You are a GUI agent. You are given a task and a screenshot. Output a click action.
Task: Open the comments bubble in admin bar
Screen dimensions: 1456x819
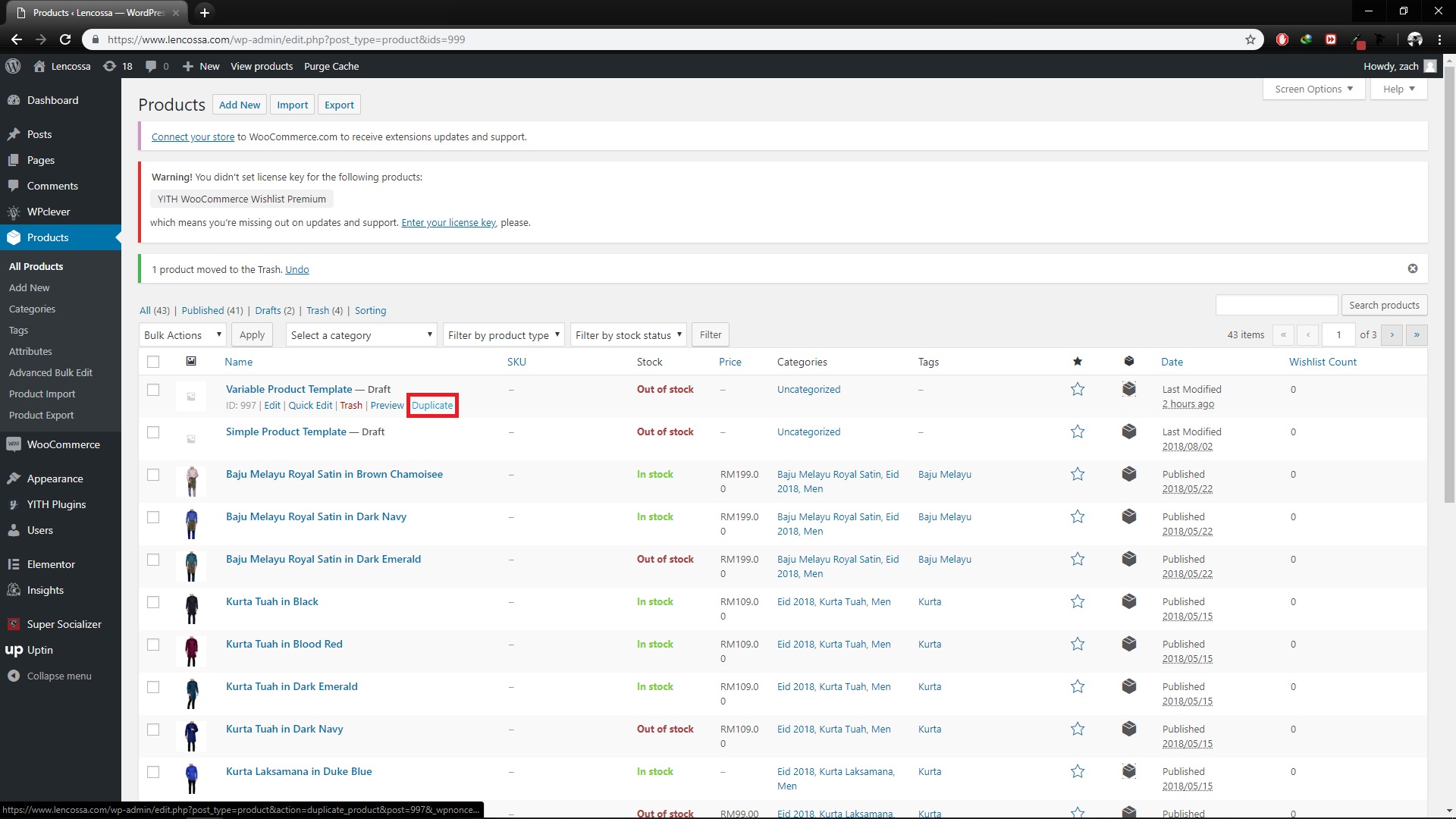157,66
